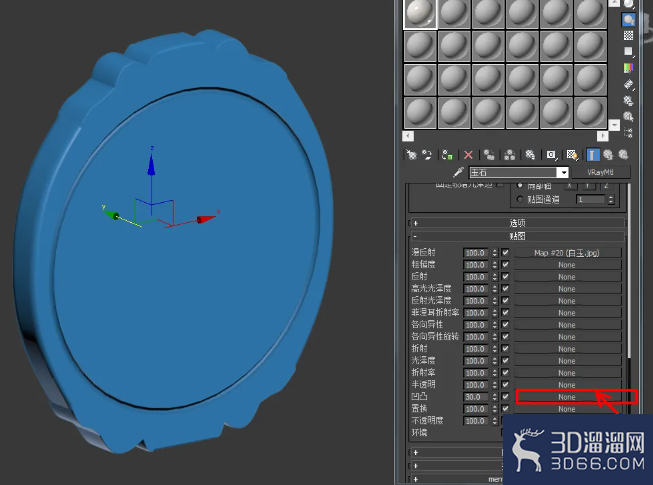Image resolution: width=653 pixels, height=485 pixels.
Task: Click sample slots scroll left arrow
Action: 408,136
